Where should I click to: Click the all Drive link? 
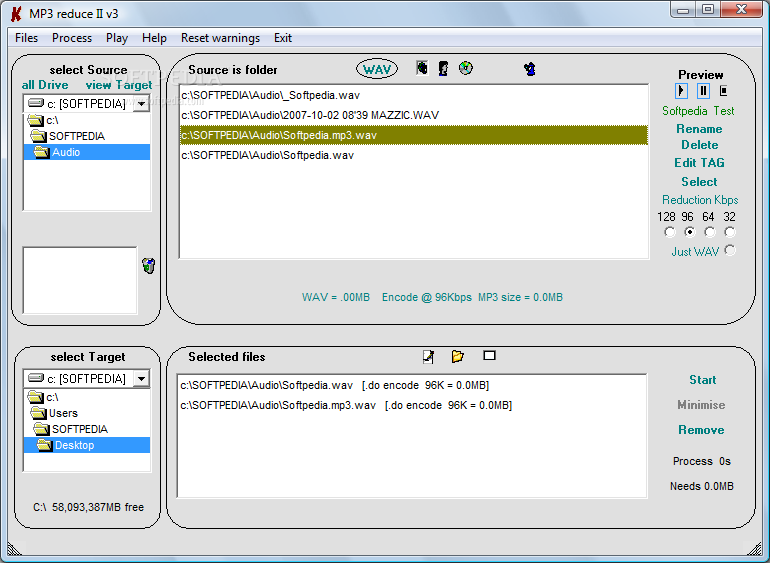[45, 85]
